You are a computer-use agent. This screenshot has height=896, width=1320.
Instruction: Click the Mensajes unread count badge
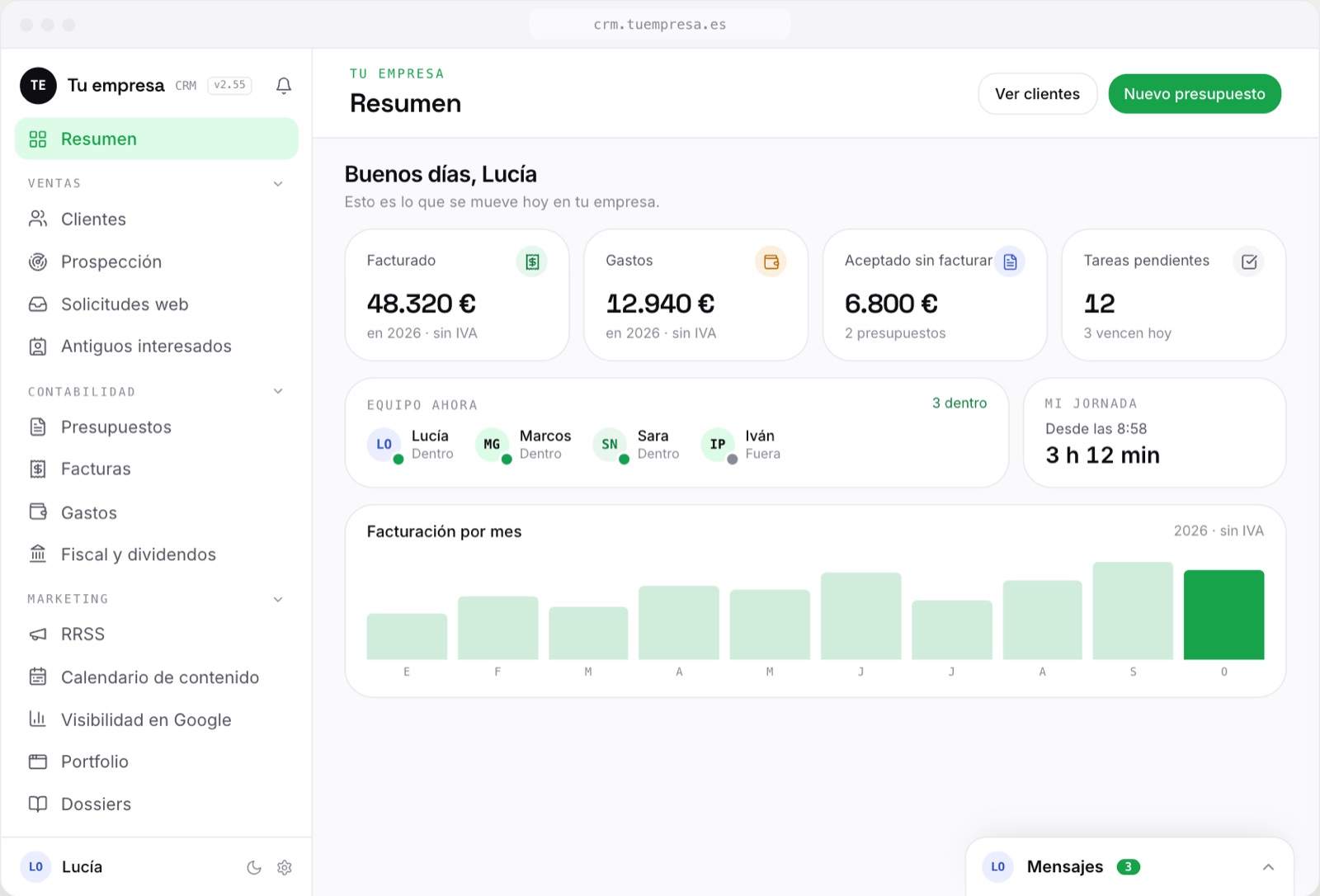coord(1128,867)
